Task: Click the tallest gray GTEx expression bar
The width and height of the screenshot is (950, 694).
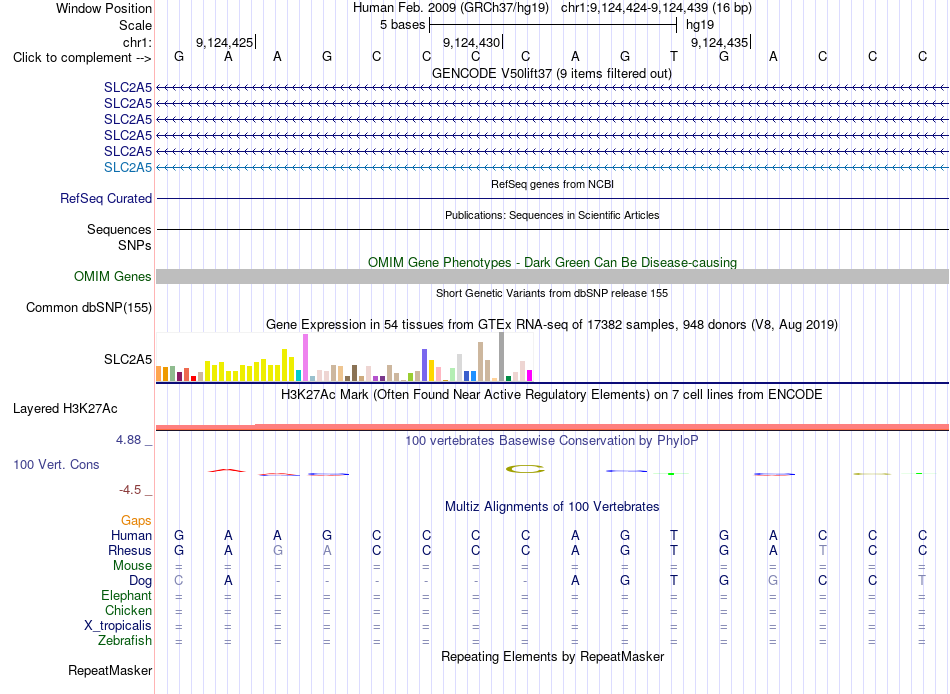Action: [x=502, y=356]
